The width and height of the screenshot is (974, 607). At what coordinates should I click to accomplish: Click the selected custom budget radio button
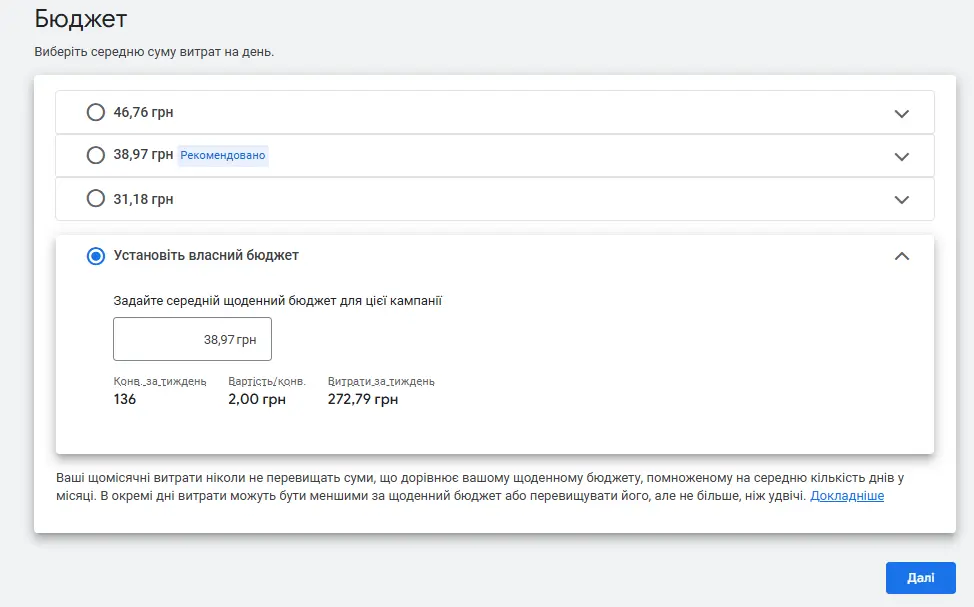point(96,256)
